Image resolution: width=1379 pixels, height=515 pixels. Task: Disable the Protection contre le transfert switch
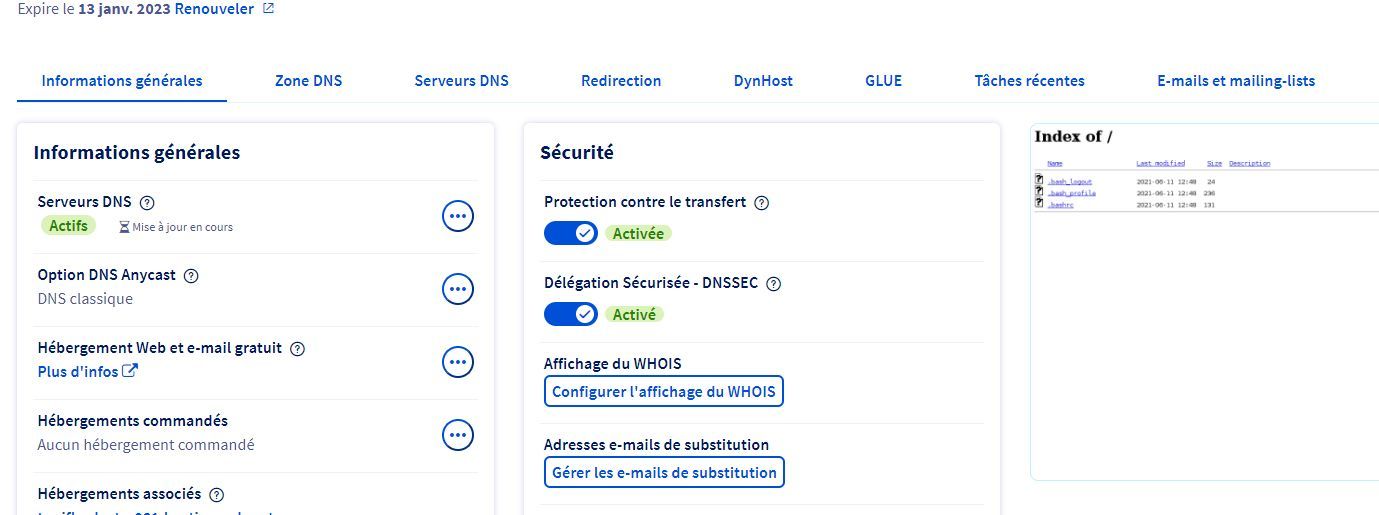(x=571, y=233)
